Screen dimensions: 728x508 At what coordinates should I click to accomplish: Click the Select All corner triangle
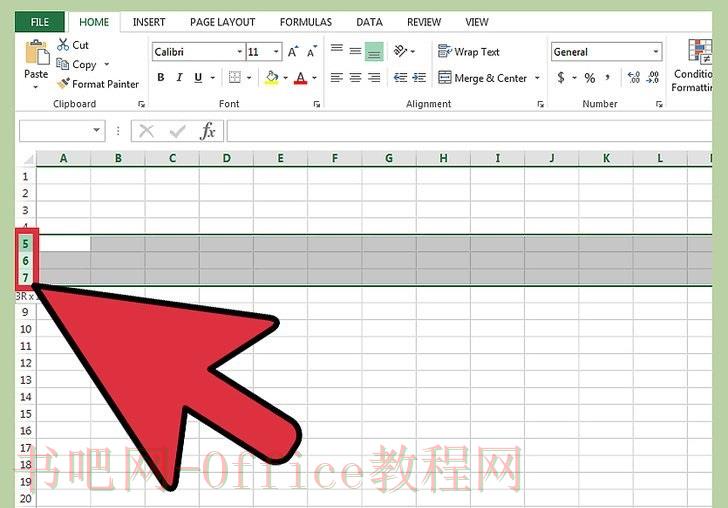[x=28, y=159]
